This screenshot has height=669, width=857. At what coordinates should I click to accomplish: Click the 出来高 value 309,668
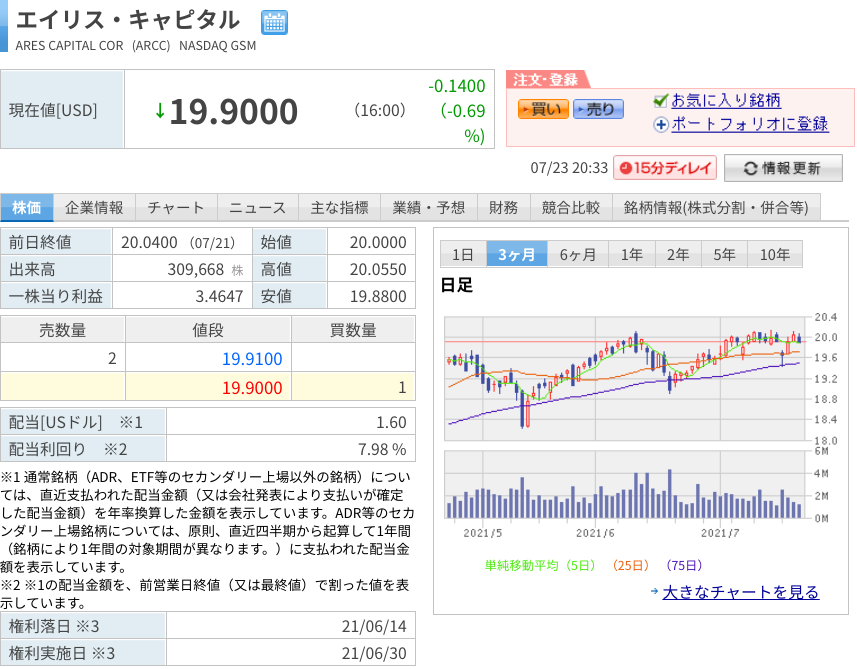(196, 269)
